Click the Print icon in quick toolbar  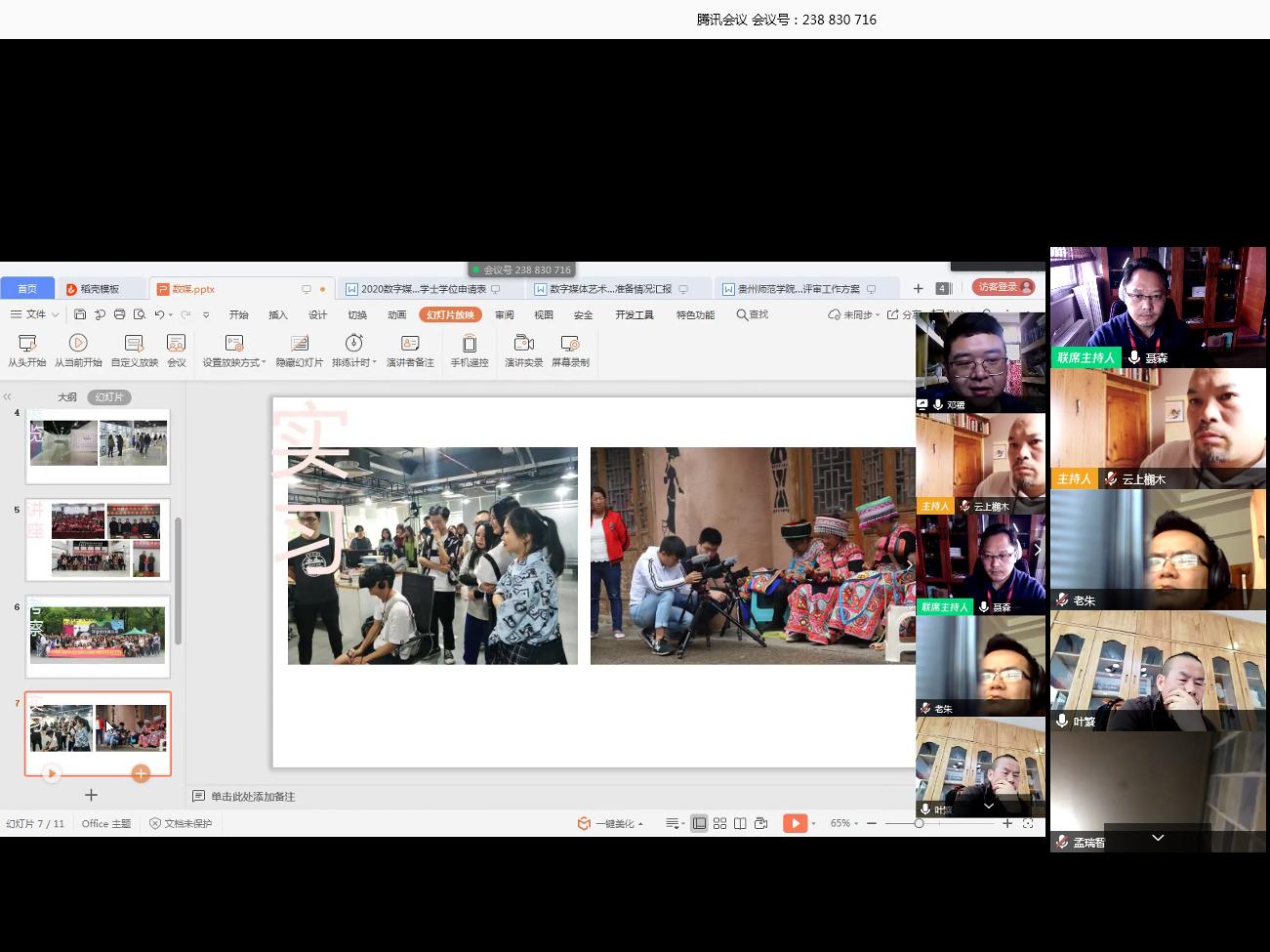point(119,314)
